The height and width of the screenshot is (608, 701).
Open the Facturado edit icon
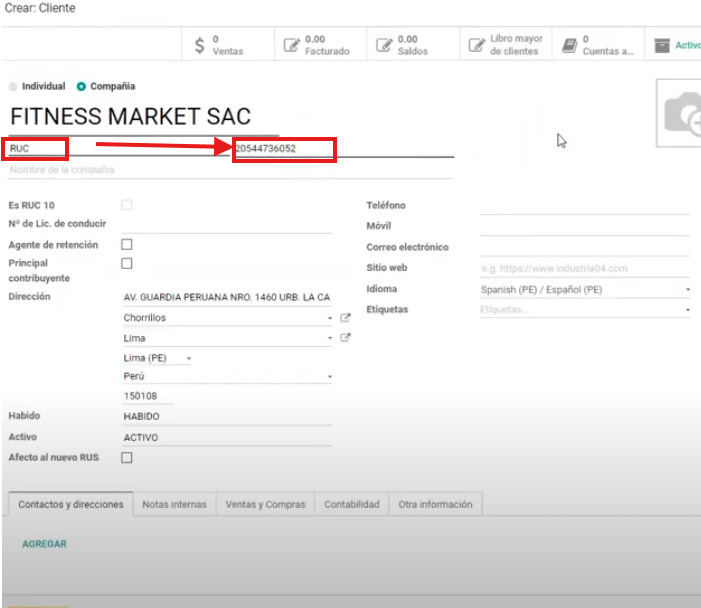point(291,45)
